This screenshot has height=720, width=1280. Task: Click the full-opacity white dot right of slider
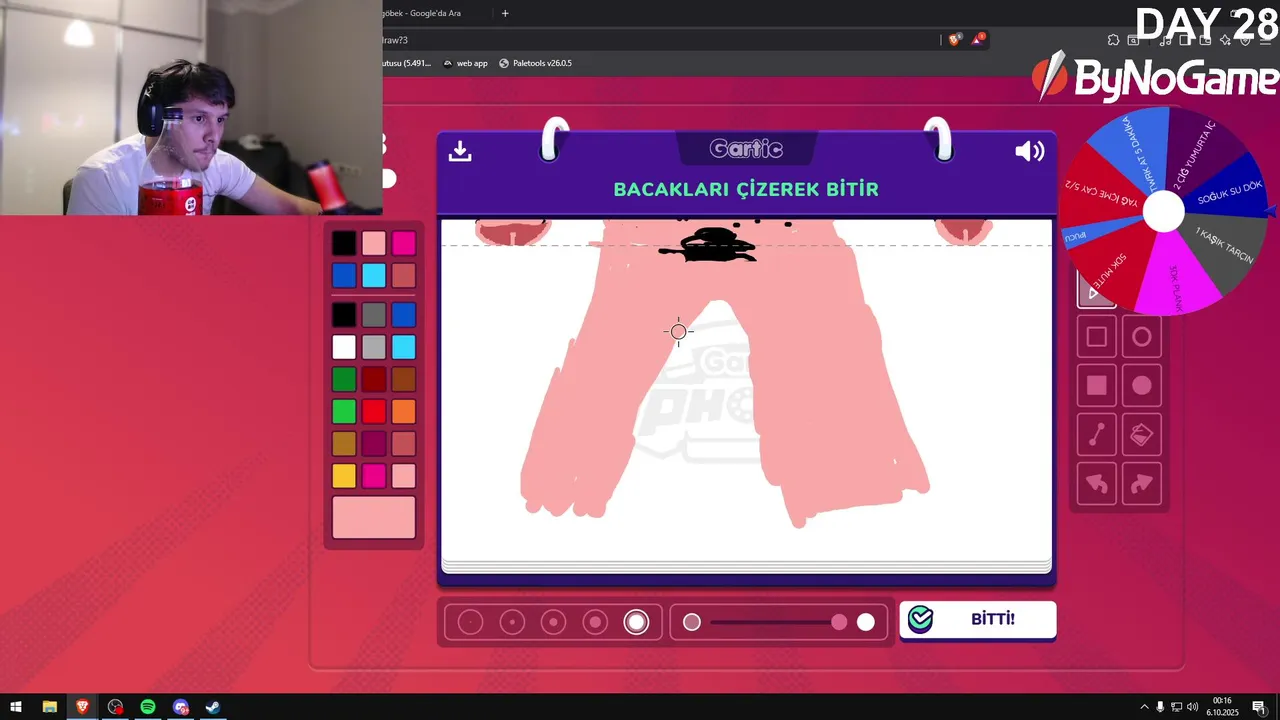[866, 622]
